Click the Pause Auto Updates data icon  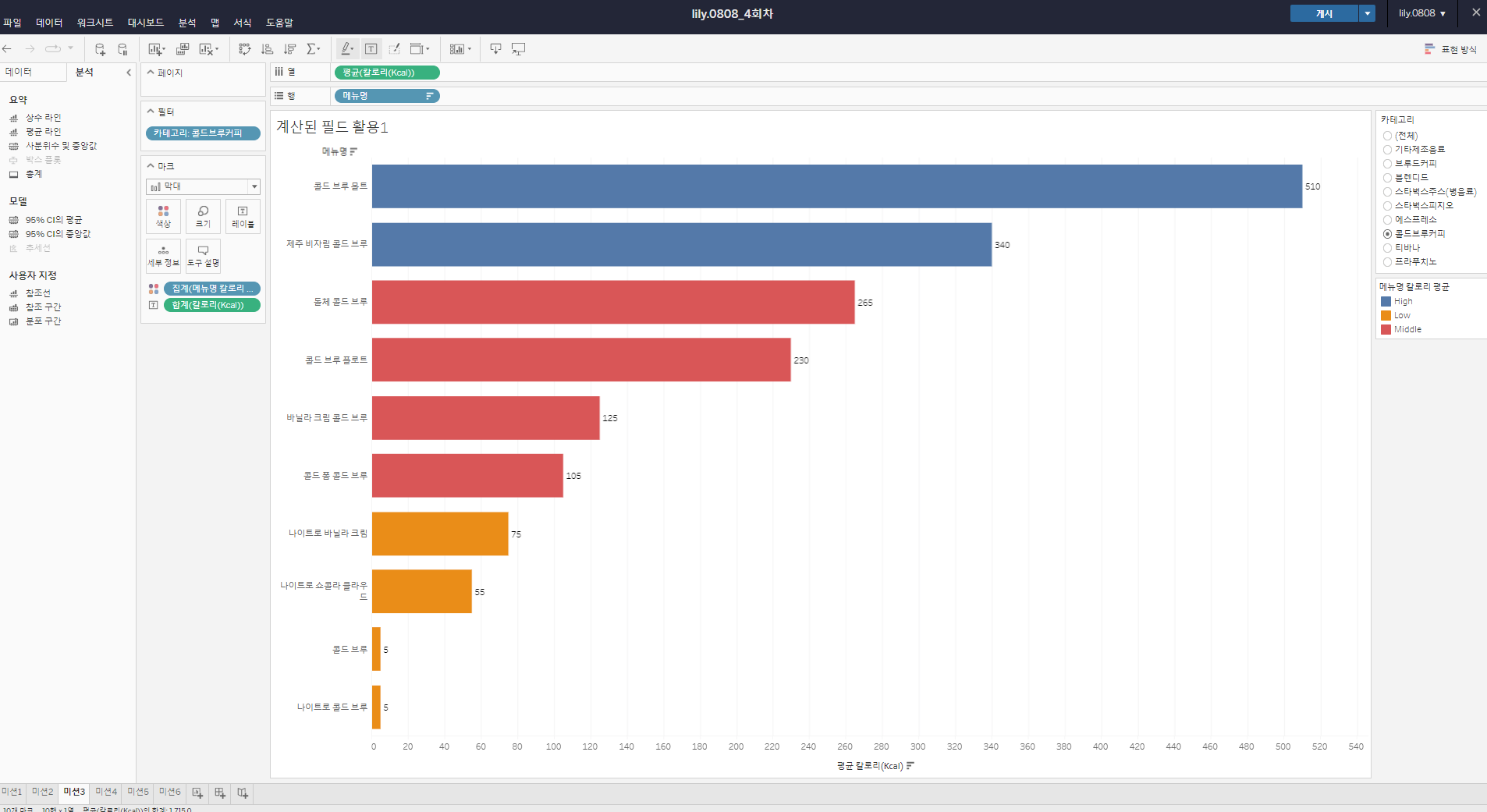point(122,49)
